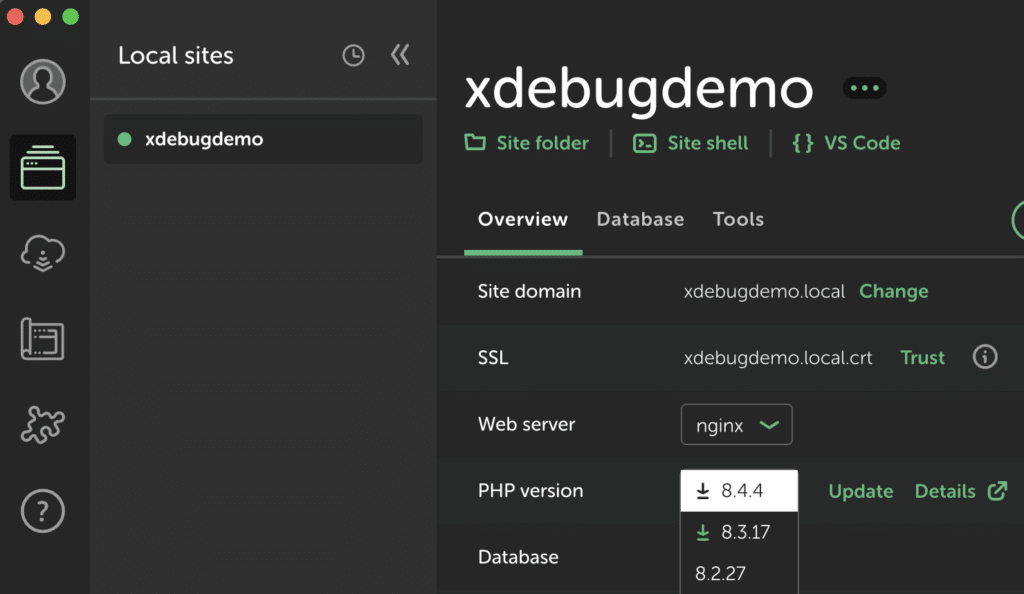
Task: Maximize the window with the green button
Action: coord(71,16)
